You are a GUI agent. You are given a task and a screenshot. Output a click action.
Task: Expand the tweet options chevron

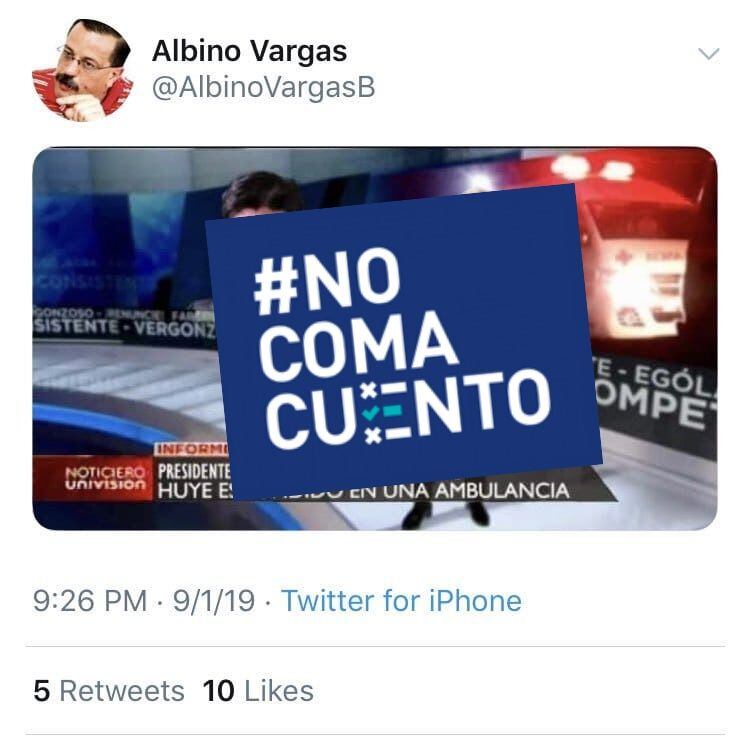(x=708, y=53)
